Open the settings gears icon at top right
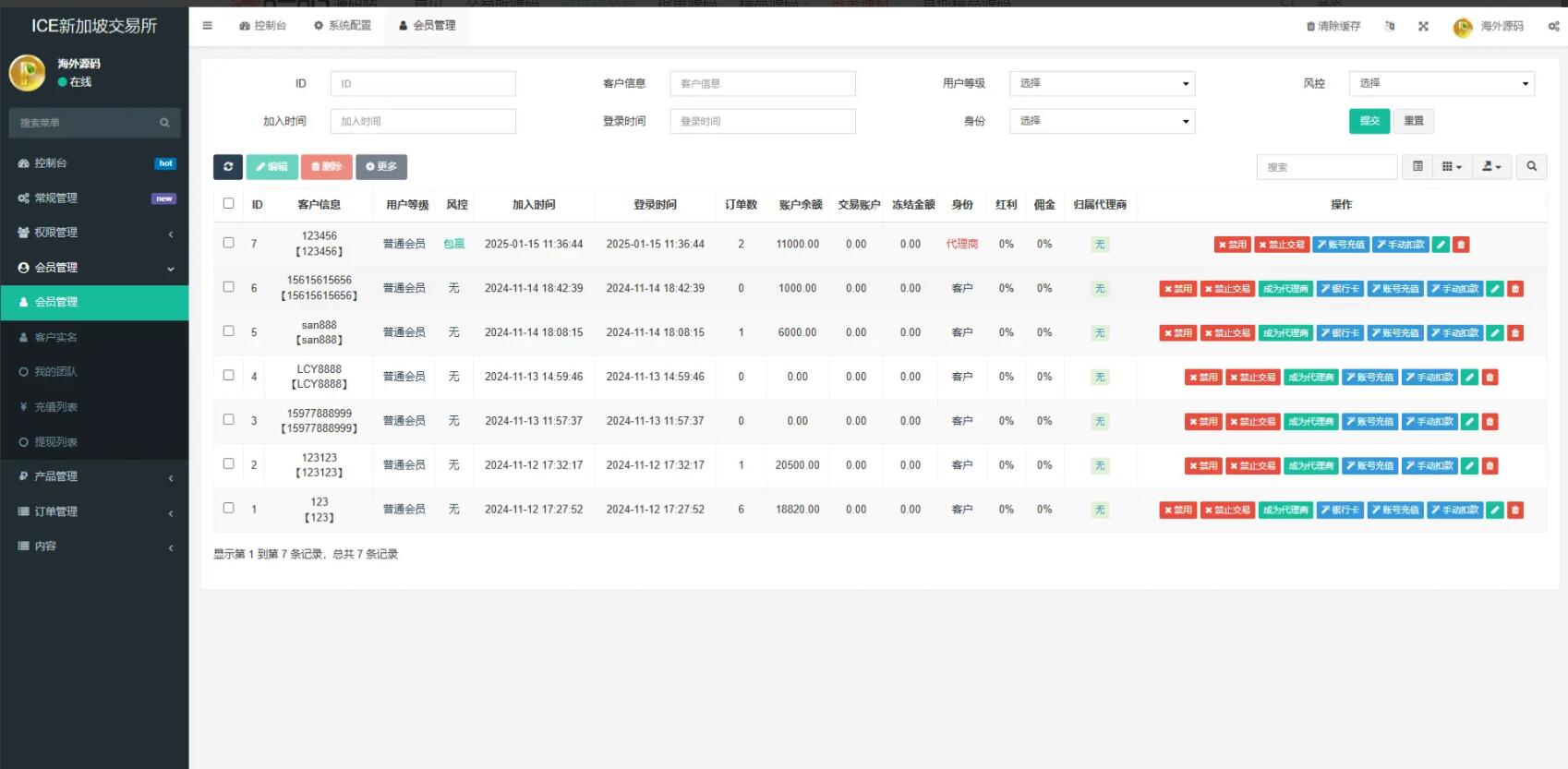1568x769 pixels. pos(1553,27)
